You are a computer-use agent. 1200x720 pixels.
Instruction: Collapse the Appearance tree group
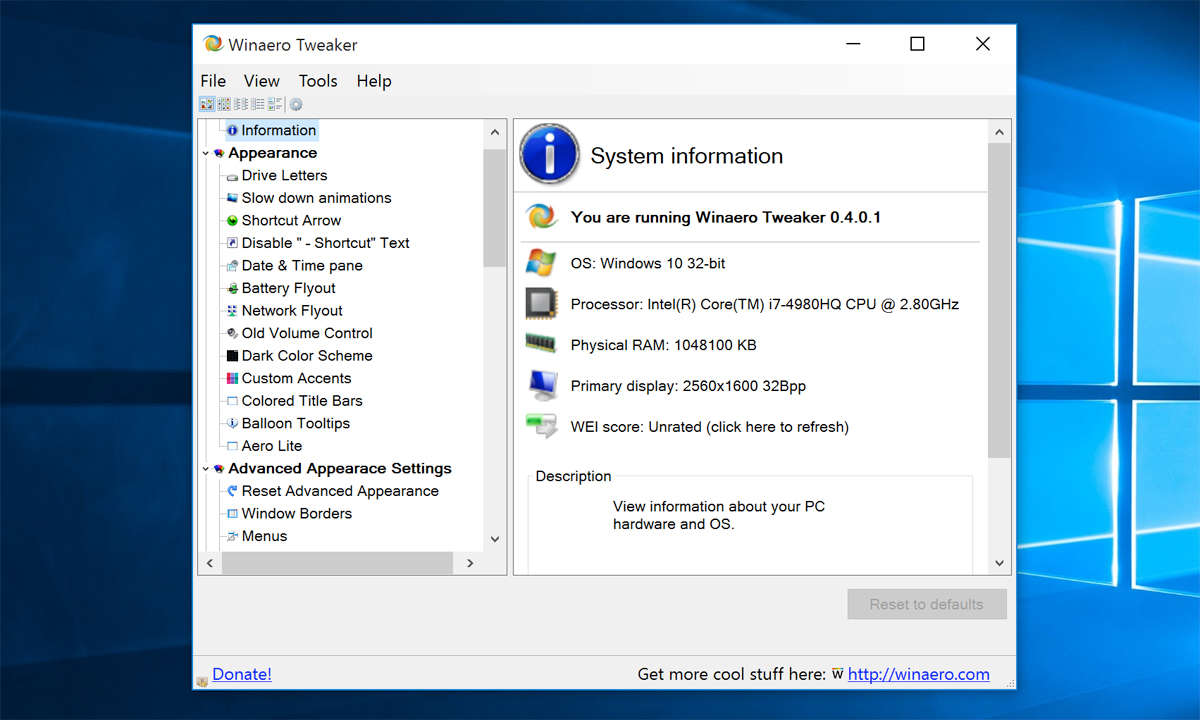click(206, 154)
